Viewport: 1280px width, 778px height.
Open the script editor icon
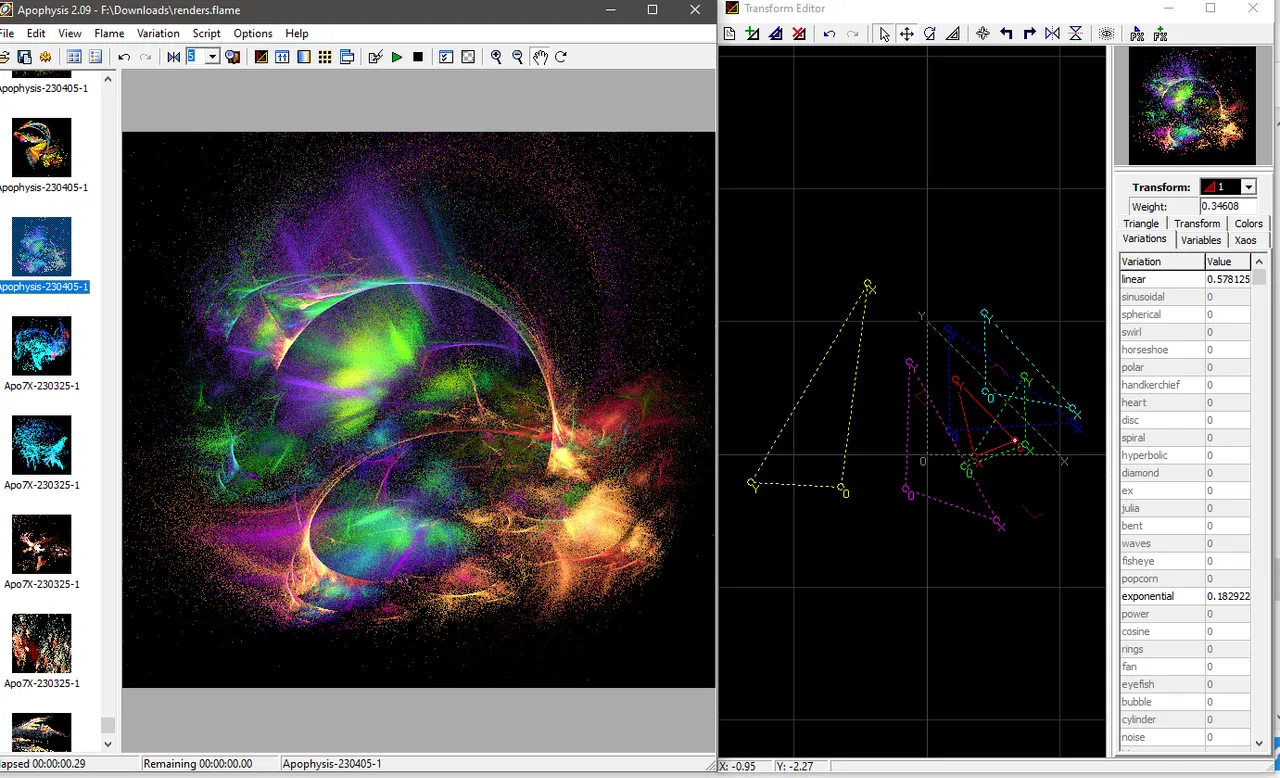tap(375, 57)
